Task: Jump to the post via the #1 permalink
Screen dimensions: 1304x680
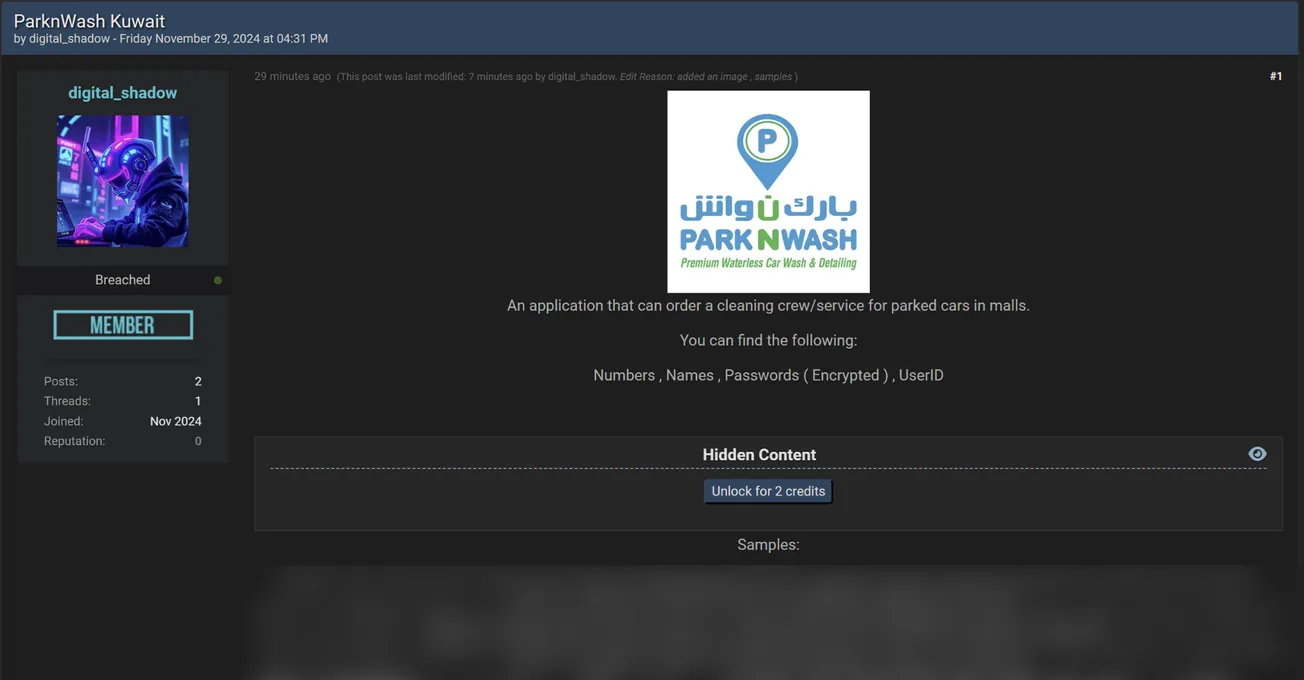Action: (1275, 75)
